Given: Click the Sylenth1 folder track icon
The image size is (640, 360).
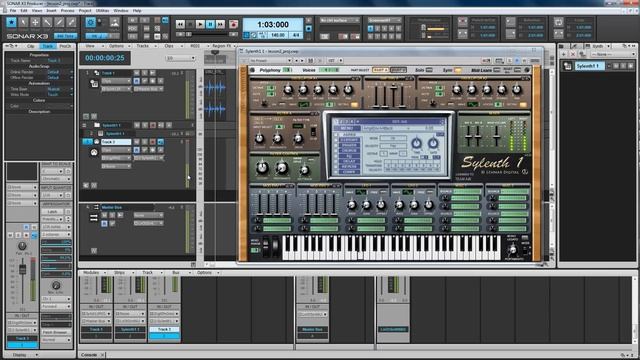Looking at the screenshot, I should pos(97,125).
